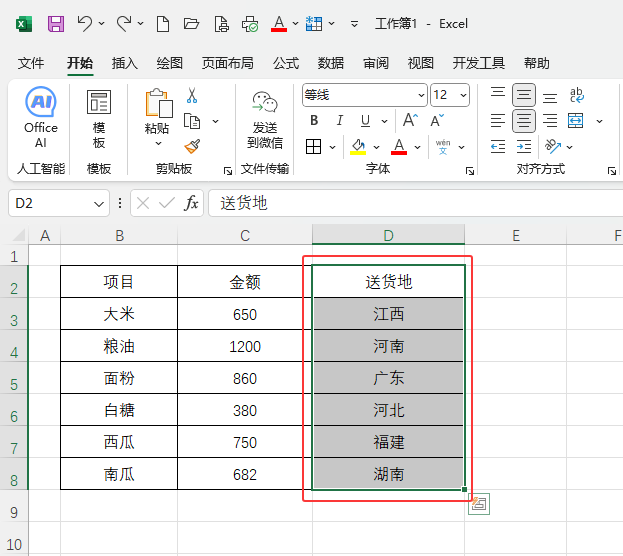Click the Cut scissors icon
The image size is (623, 556).
click(192, 95)
